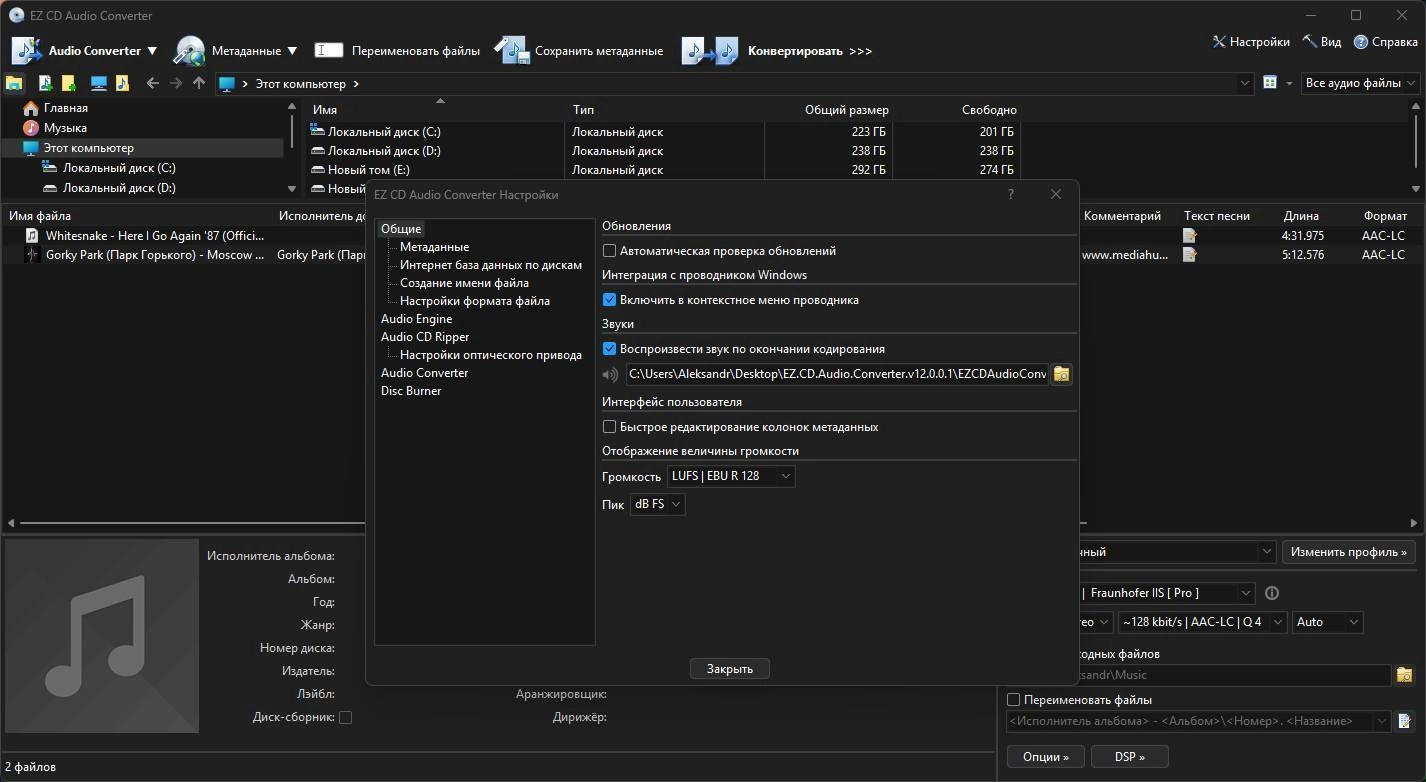
Task: Browse for notification sound file
Action: tap(1062, 374)
